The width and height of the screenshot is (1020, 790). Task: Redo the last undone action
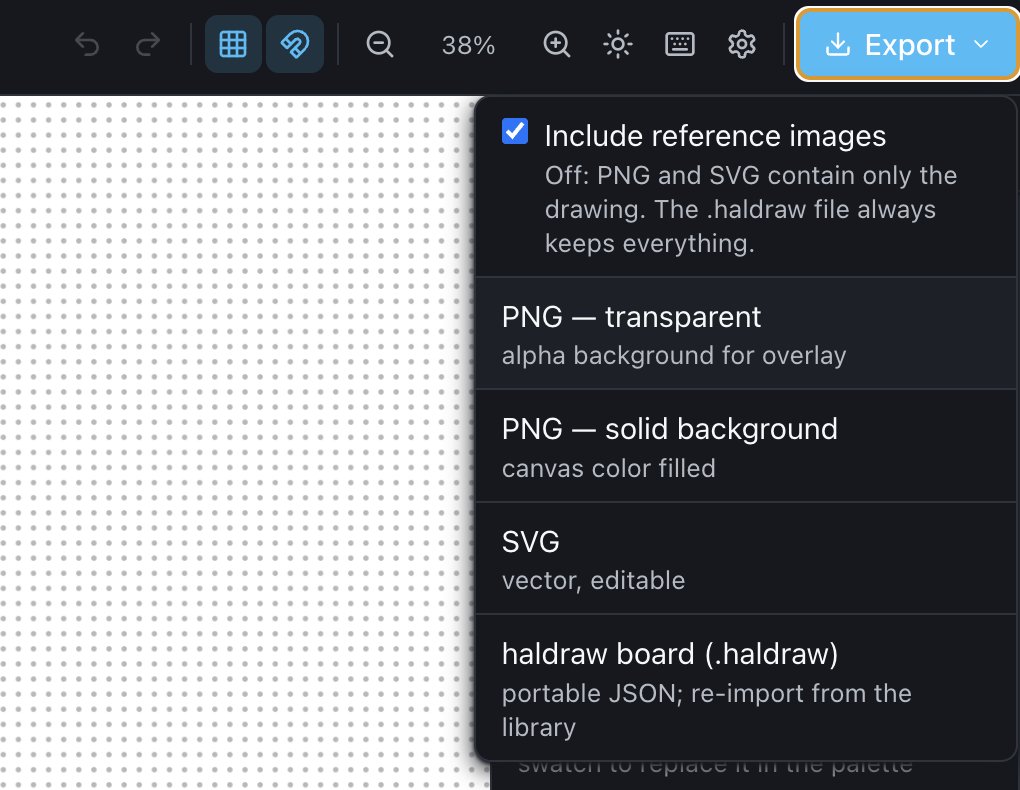click(148, 44)
